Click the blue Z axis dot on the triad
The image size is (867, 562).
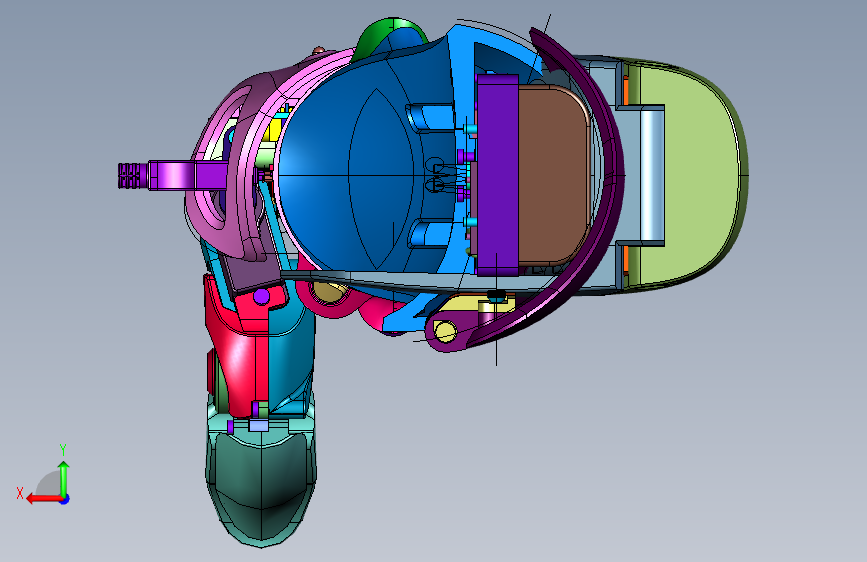pyautogui.click(x=65, y=499)
